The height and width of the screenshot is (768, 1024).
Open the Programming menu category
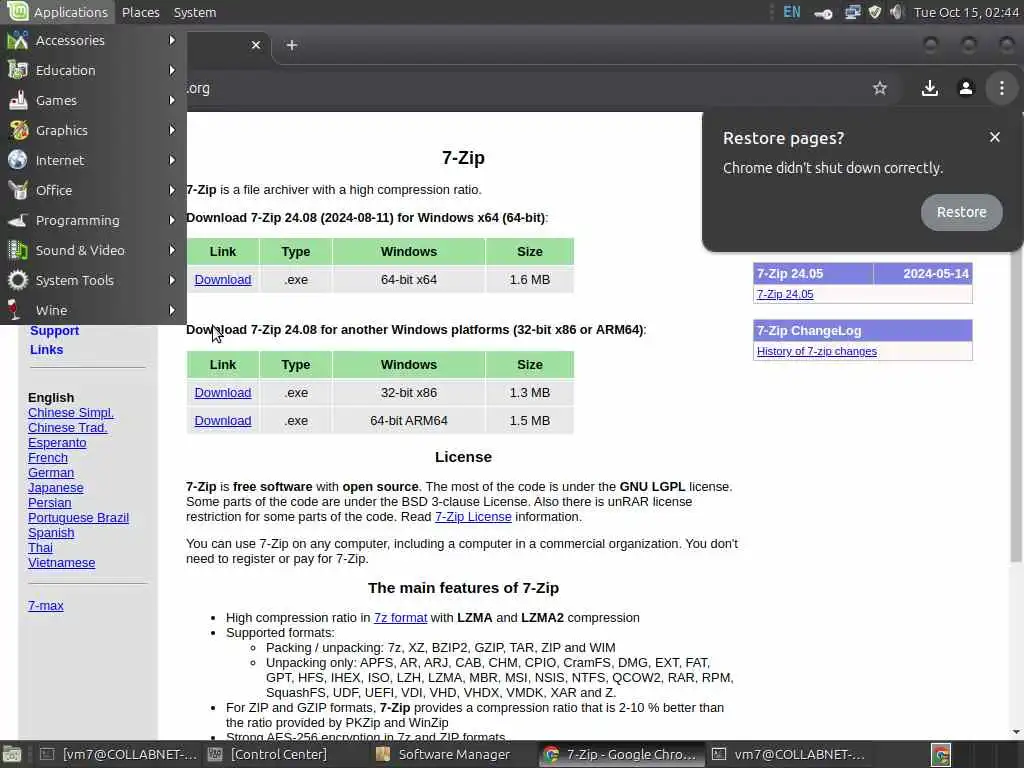[93, 221]
